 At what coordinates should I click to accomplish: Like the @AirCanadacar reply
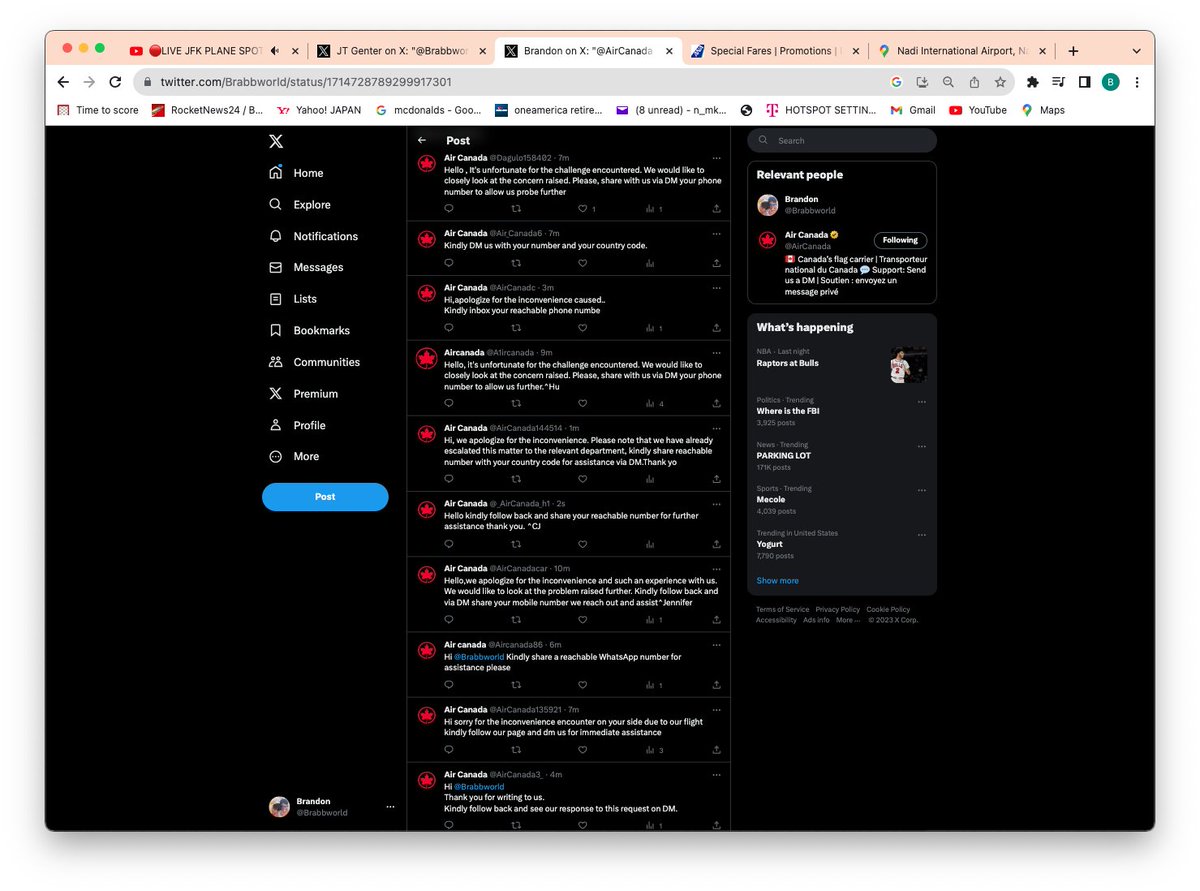click(582, 620)
